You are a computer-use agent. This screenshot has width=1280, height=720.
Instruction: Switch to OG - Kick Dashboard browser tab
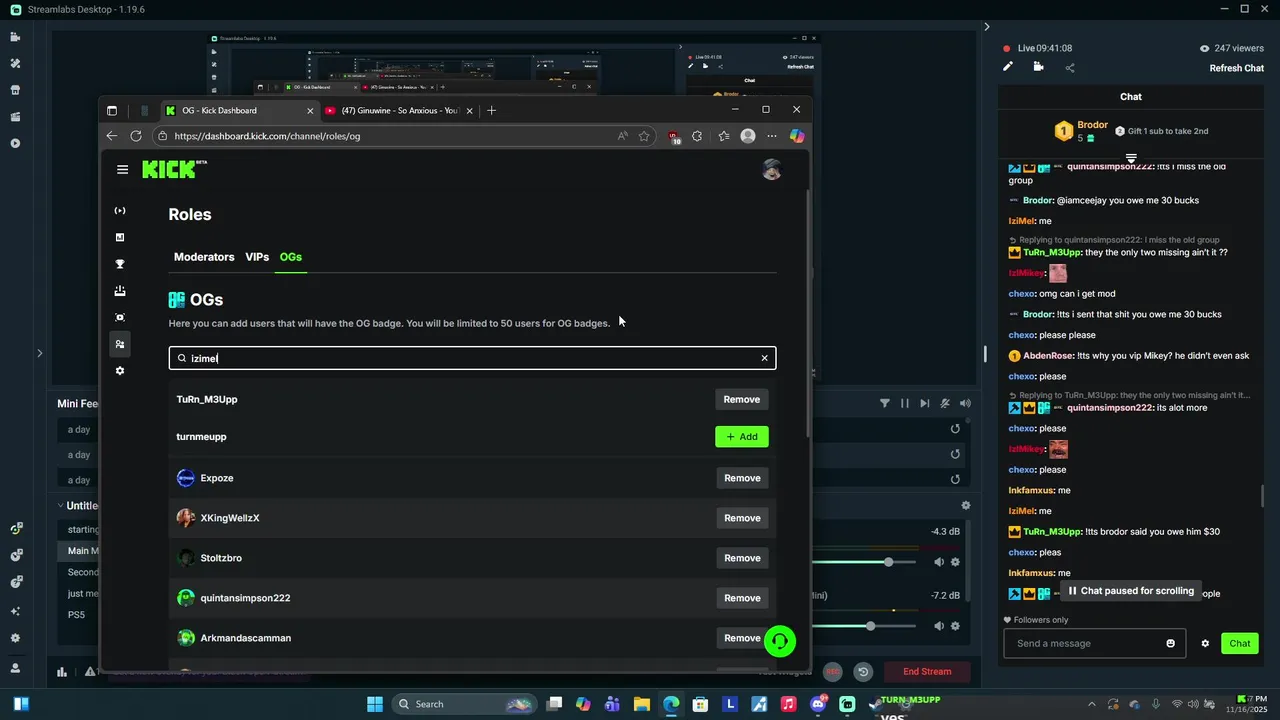[x=240, y=110]
